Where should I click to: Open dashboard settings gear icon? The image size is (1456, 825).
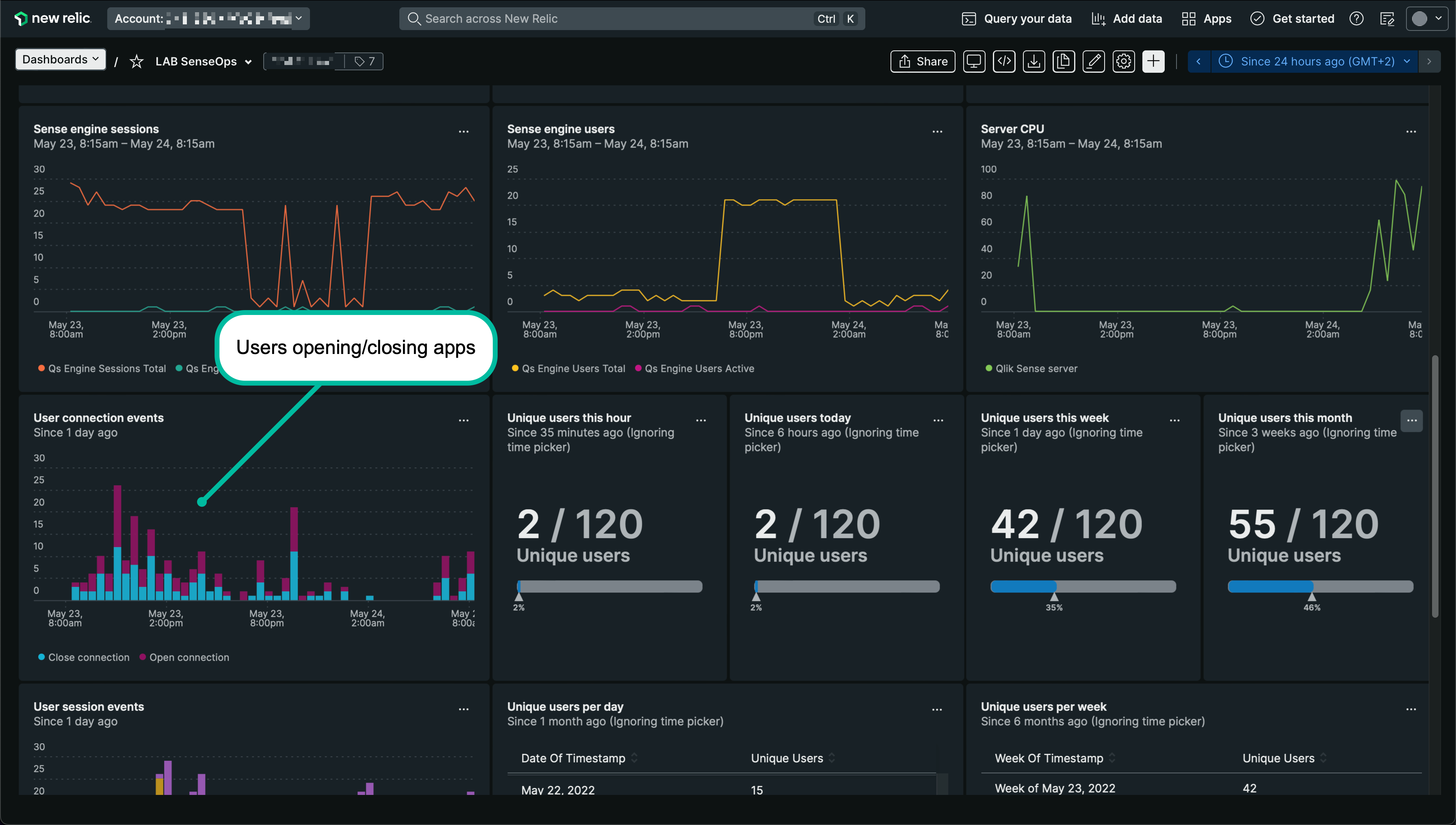pyautogui.click(x=1124, y=61)
